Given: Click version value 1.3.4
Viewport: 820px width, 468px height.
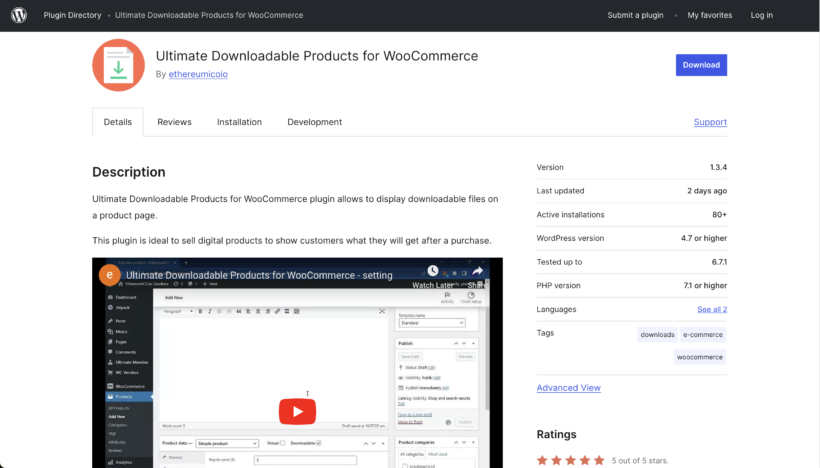Looking at the screenshot, I should coord(718,167).
